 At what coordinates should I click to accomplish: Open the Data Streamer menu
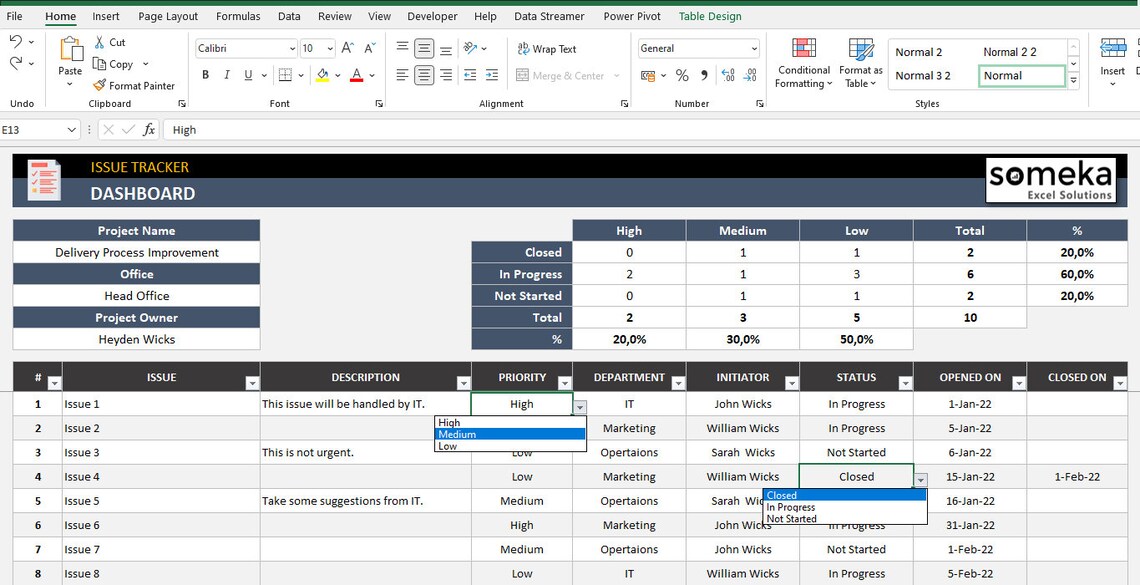pos(548,16)
